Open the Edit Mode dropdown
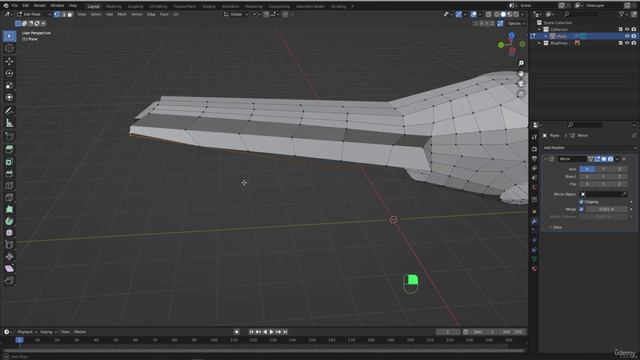 click(x=33, y=14)
